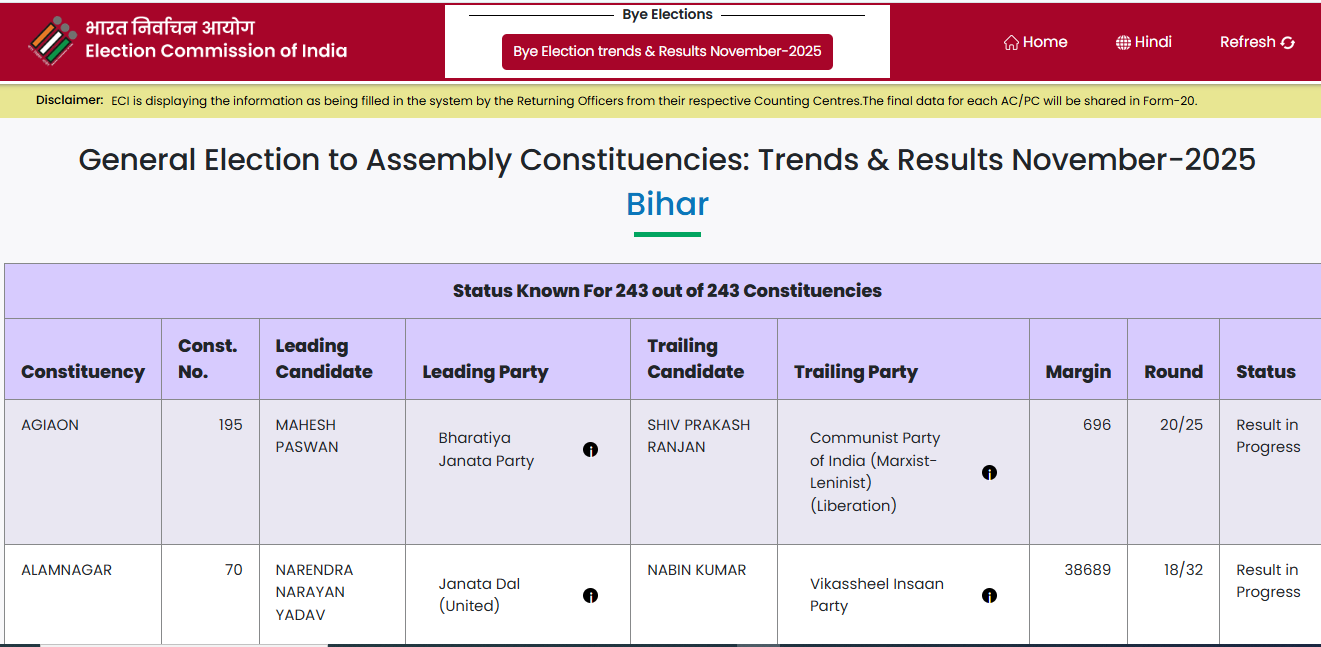Click the Home house icon
Image resolution: width=1321 pixels, height=647 pixels.
click(1011, 43)
